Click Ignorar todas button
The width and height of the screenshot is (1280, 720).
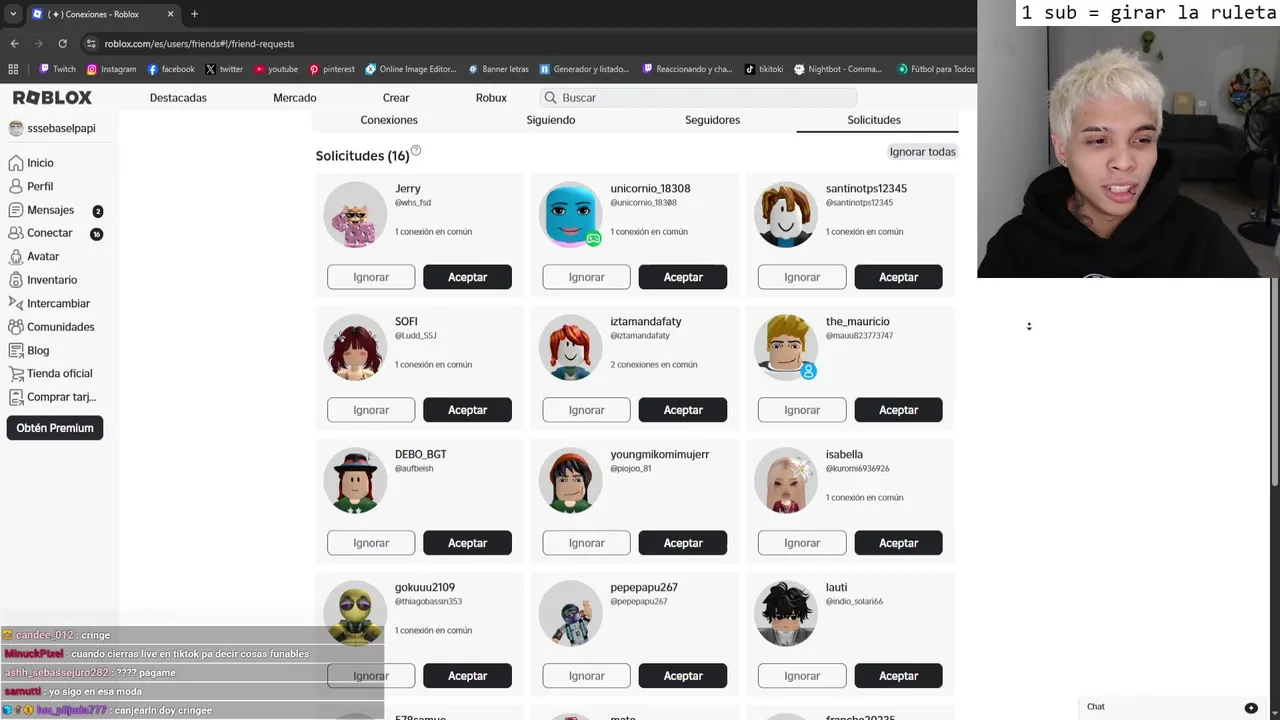click(923, 152)
